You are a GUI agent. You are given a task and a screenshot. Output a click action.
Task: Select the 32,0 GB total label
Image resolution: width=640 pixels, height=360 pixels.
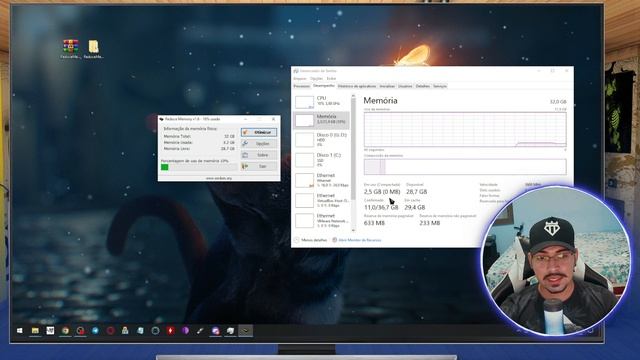coord(558,102)
